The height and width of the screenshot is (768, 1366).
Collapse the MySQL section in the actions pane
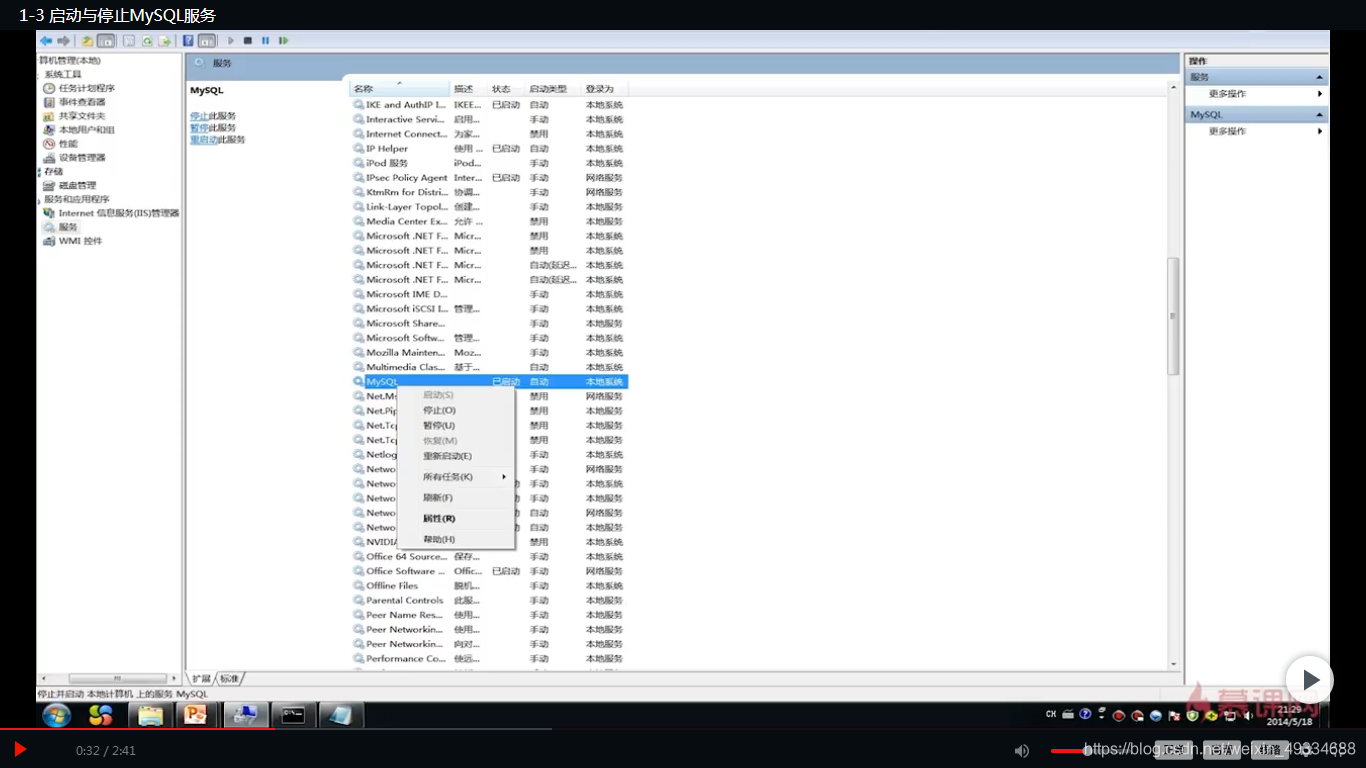(1320, 115)
